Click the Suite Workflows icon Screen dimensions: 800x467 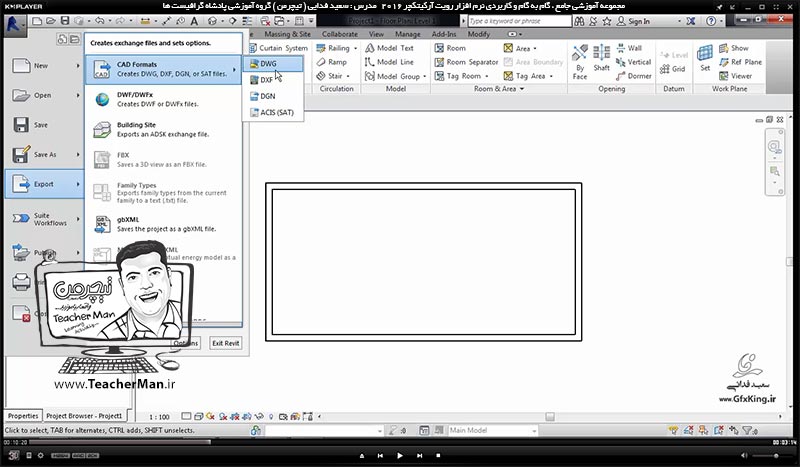21,218
